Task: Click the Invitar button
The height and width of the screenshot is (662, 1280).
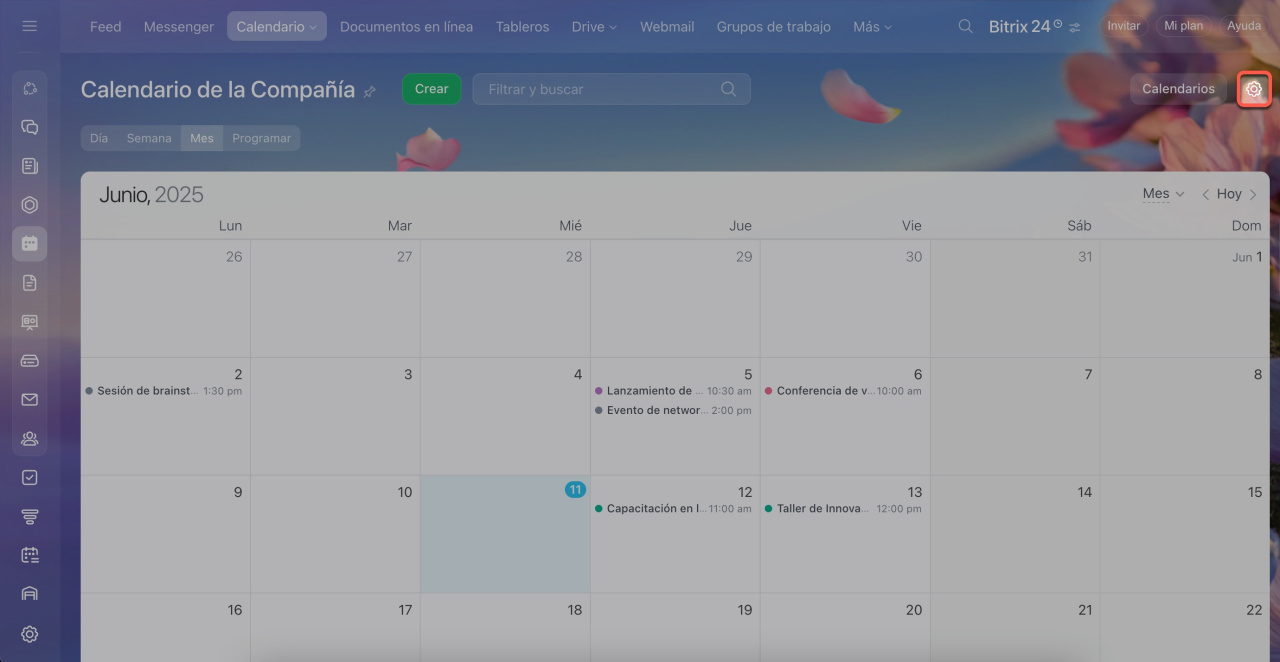Action: (x=1124, y=26)
